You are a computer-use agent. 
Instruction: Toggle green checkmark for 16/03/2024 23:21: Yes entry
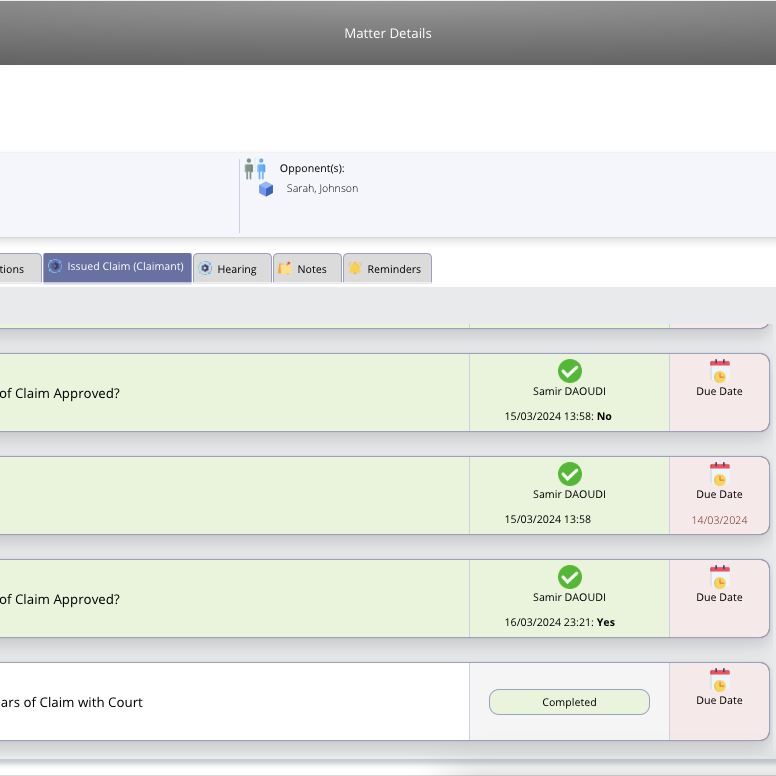pos(570,577)
